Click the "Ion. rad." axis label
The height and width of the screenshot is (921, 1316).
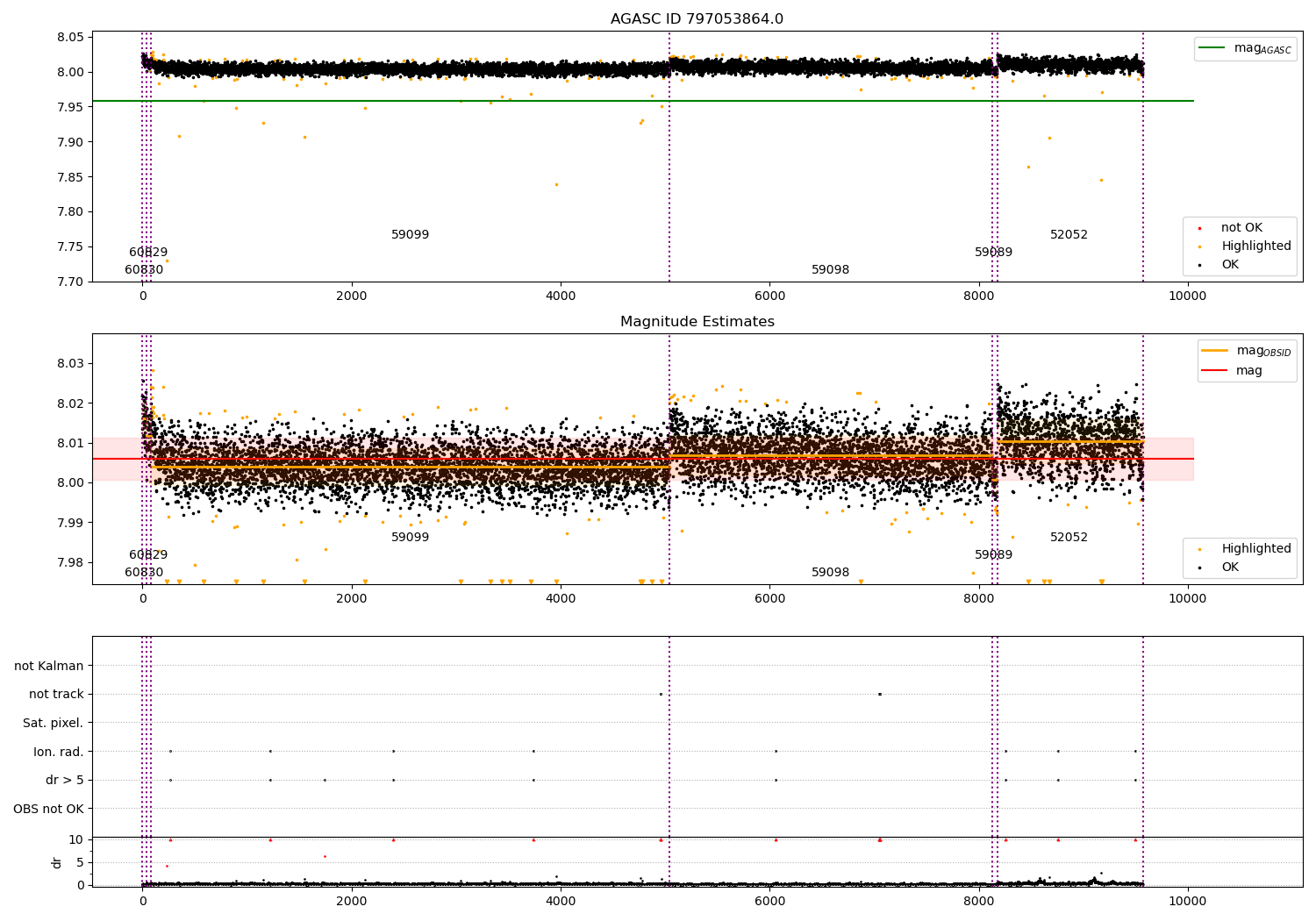click(59, 752)
